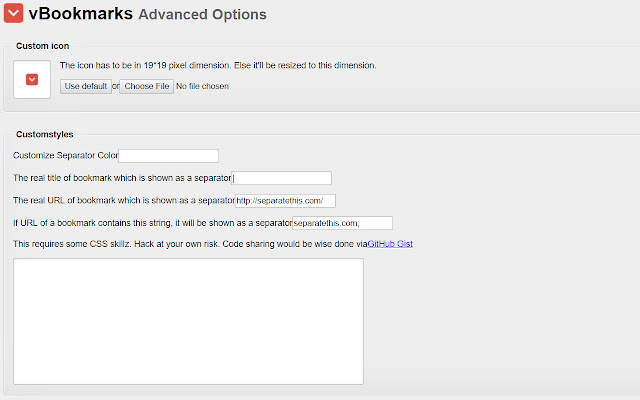
Task: Open the Choose File dialog
Action: [x=146, y=86]
